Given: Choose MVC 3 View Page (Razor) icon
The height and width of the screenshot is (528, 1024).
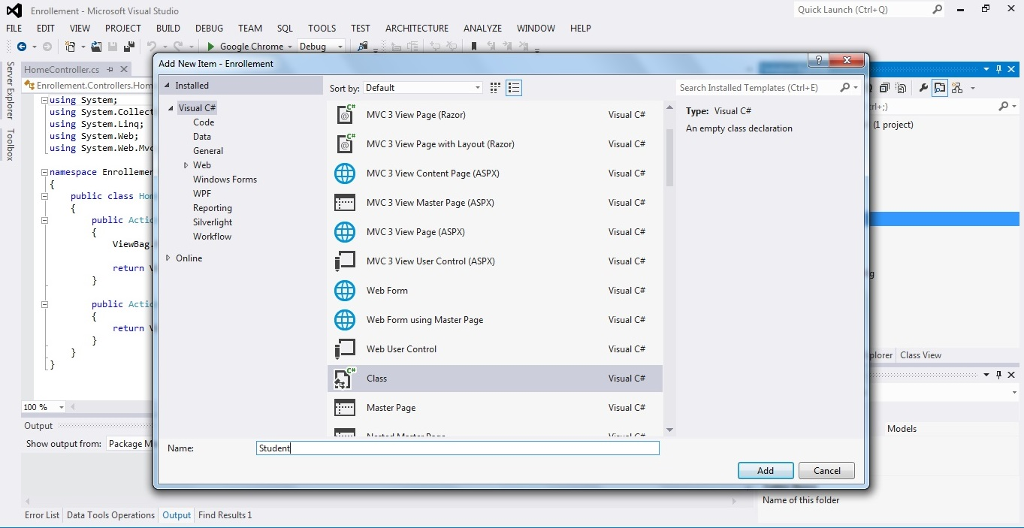Looking at the screenshot, I should [345, 115].
